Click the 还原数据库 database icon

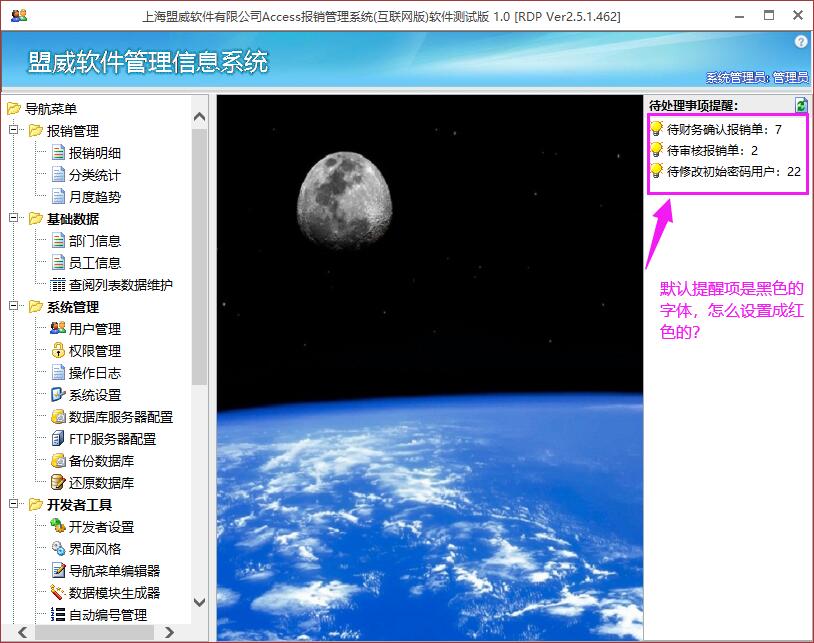tap(58, 482)
